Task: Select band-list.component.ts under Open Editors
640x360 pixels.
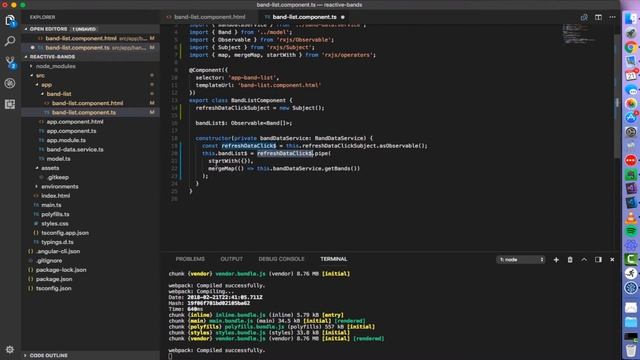Action: coord(90,48)
